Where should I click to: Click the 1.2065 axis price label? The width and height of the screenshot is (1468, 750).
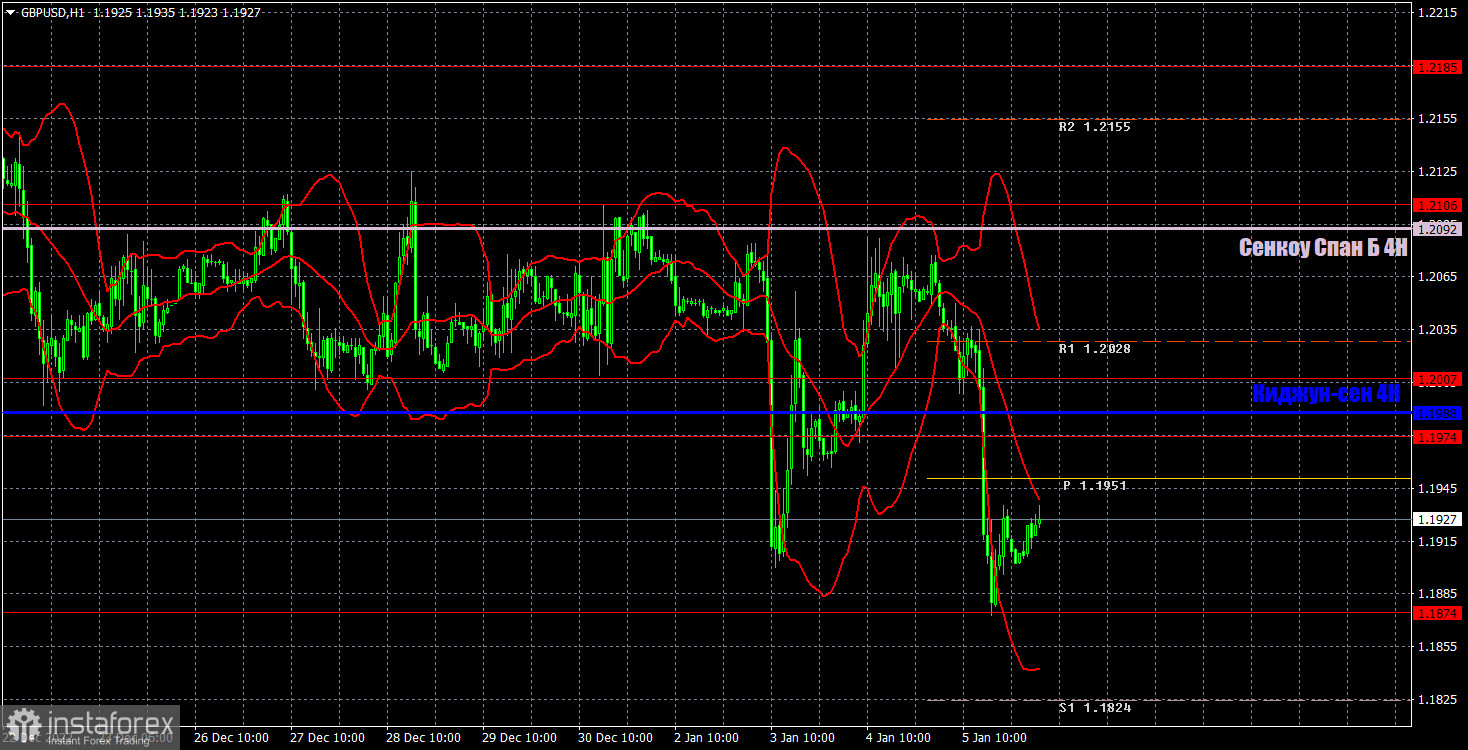1437,276
